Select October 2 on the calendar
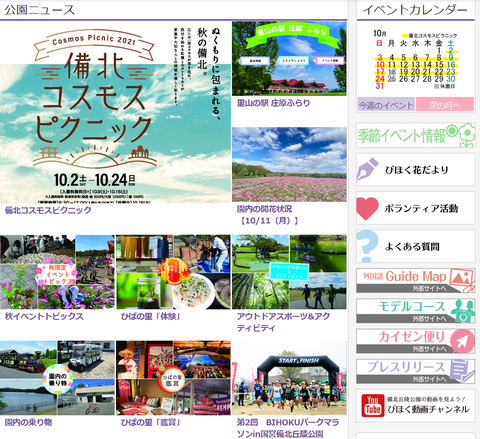 451,50
